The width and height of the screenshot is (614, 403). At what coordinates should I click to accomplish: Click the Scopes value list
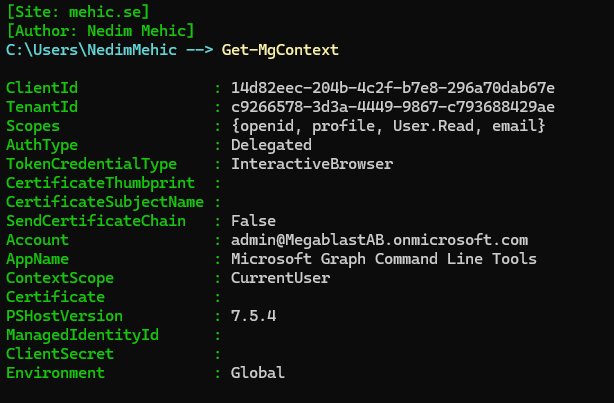[x=387, y=126]
